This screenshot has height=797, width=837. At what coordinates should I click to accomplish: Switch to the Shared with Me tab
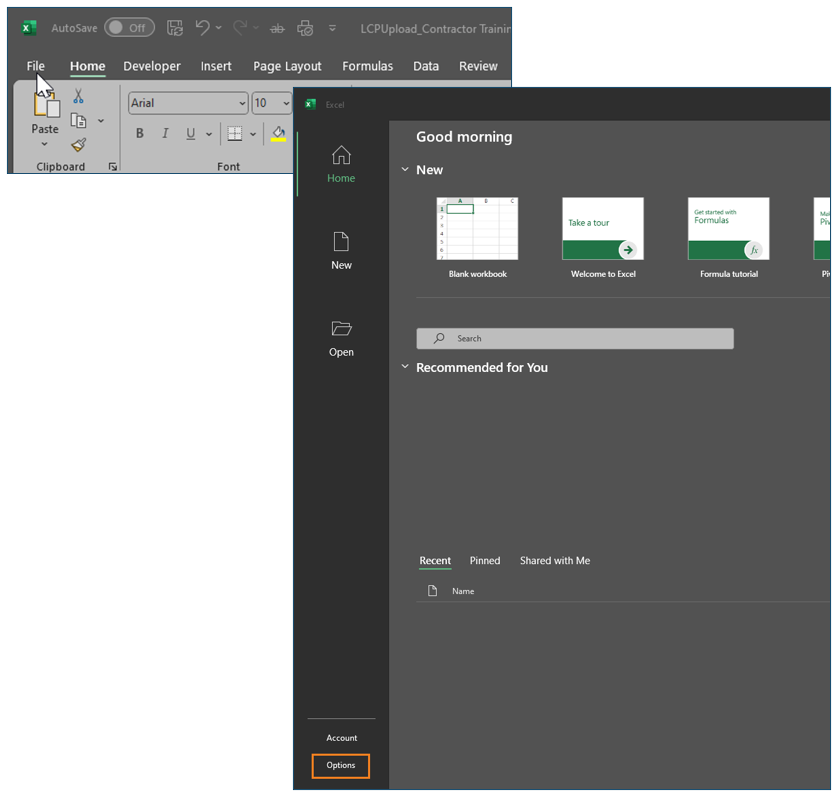[x=555, y=561]
